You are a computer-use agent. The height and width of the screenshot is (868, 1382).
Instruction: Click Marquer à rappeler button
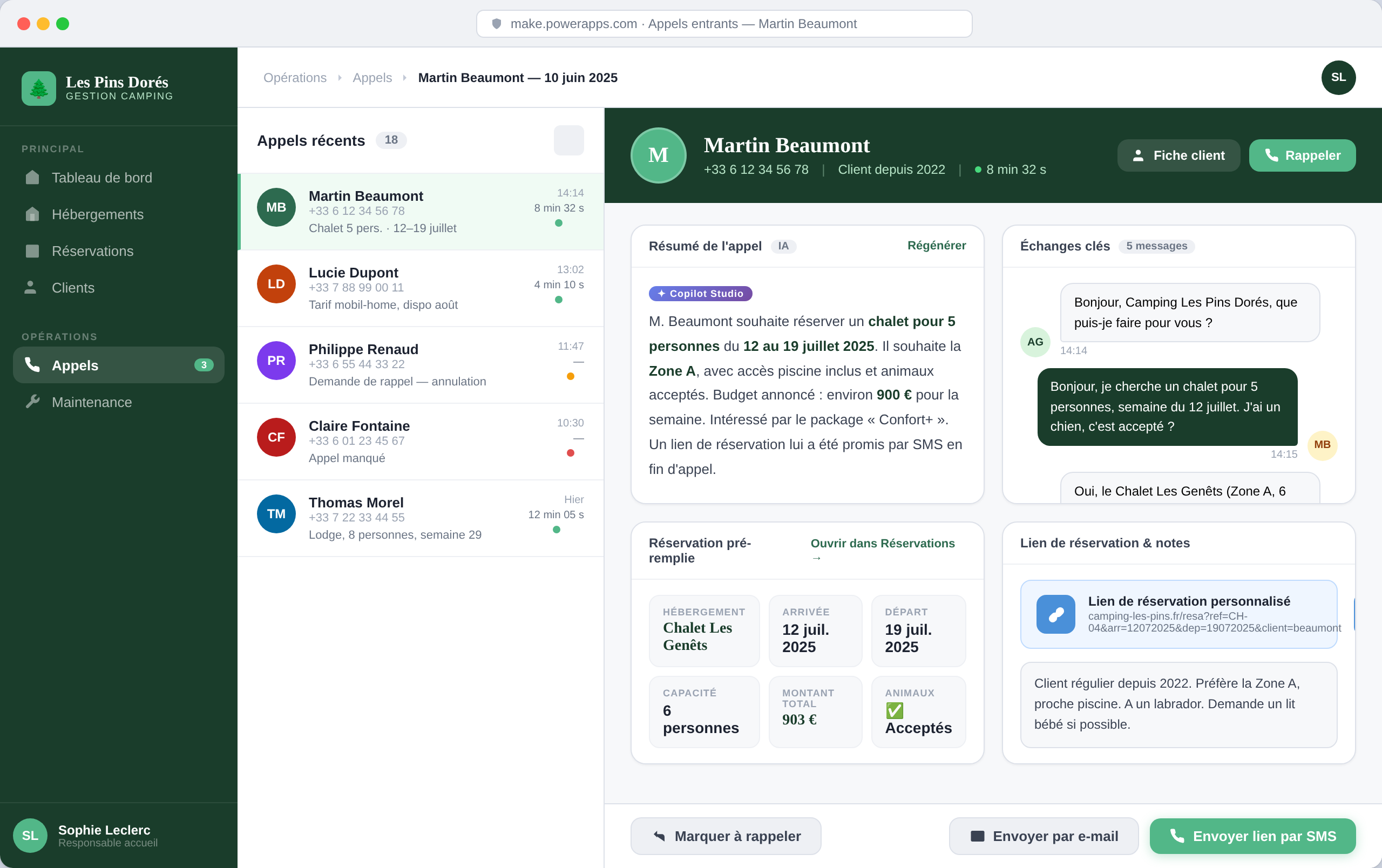pyautogui.click(x=726, y=836)
